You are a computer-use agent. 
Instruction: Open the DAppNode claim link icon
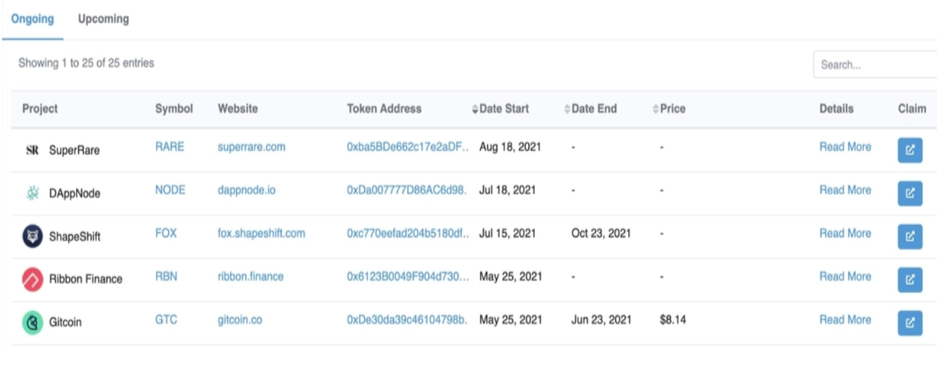(x=910, y=193)
